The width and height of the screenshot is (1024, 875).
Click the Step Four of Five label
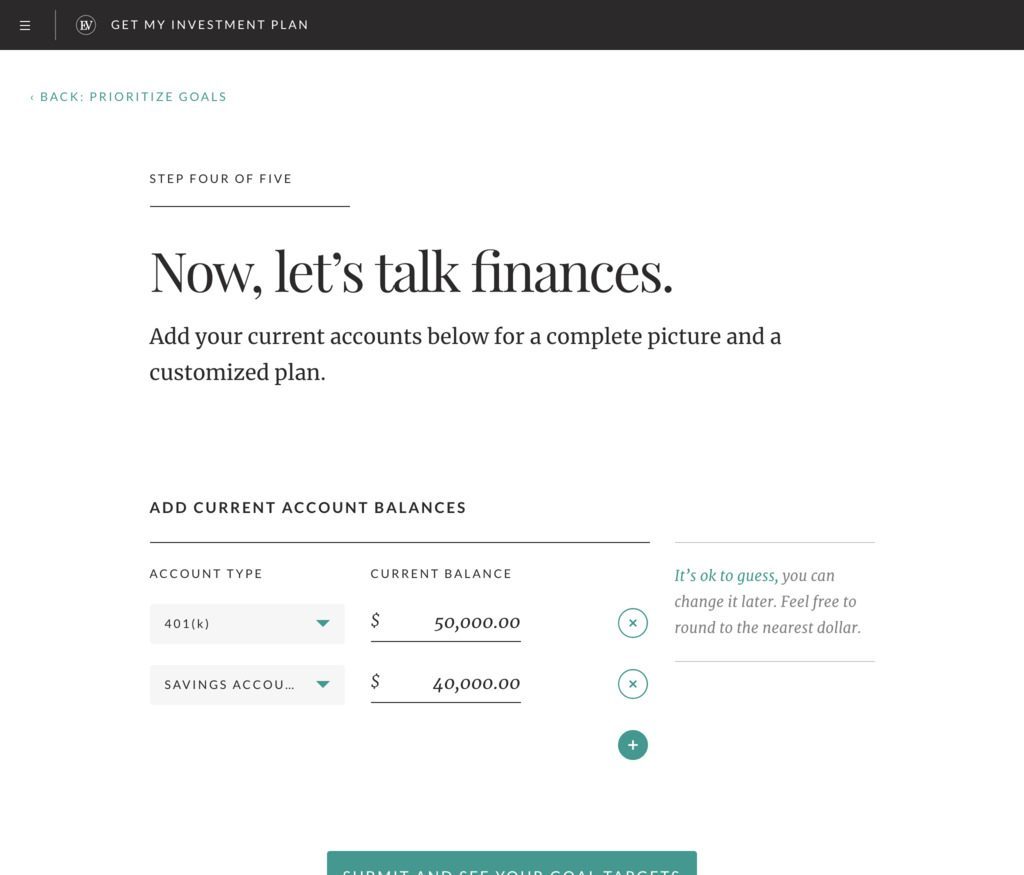[x=220, y=179]
